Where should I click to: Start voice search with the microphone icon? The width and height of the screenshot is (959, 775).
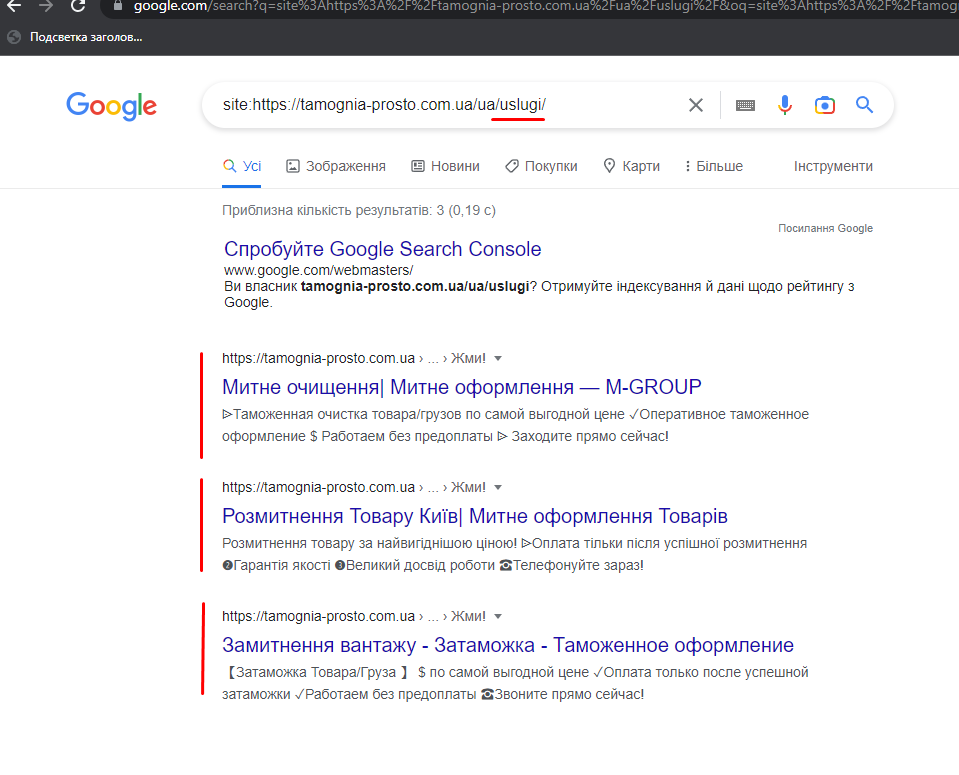(785, 105)
